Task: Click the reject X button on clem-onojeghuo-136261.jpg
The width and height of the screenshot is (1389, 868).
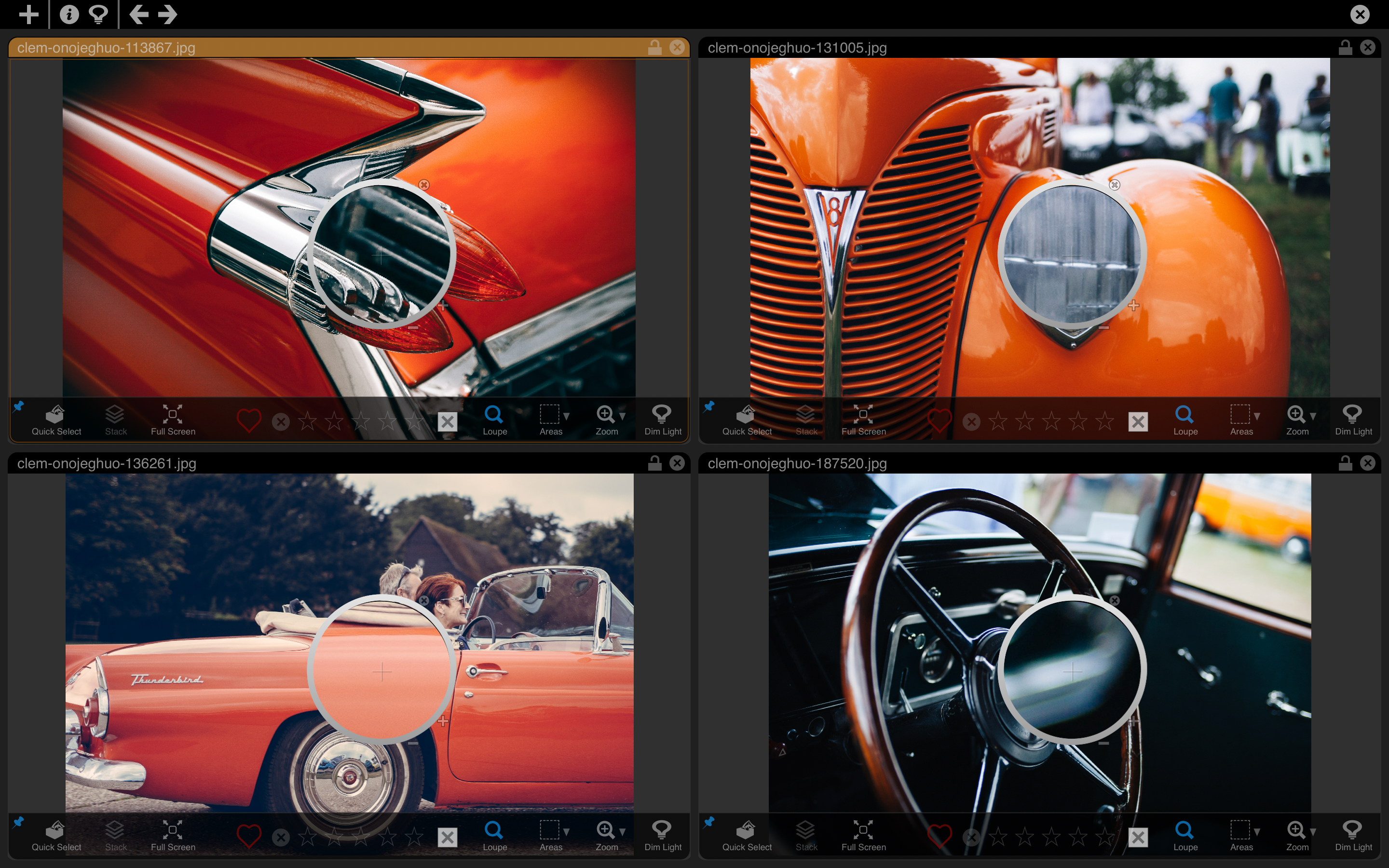Action: (281, 838)
